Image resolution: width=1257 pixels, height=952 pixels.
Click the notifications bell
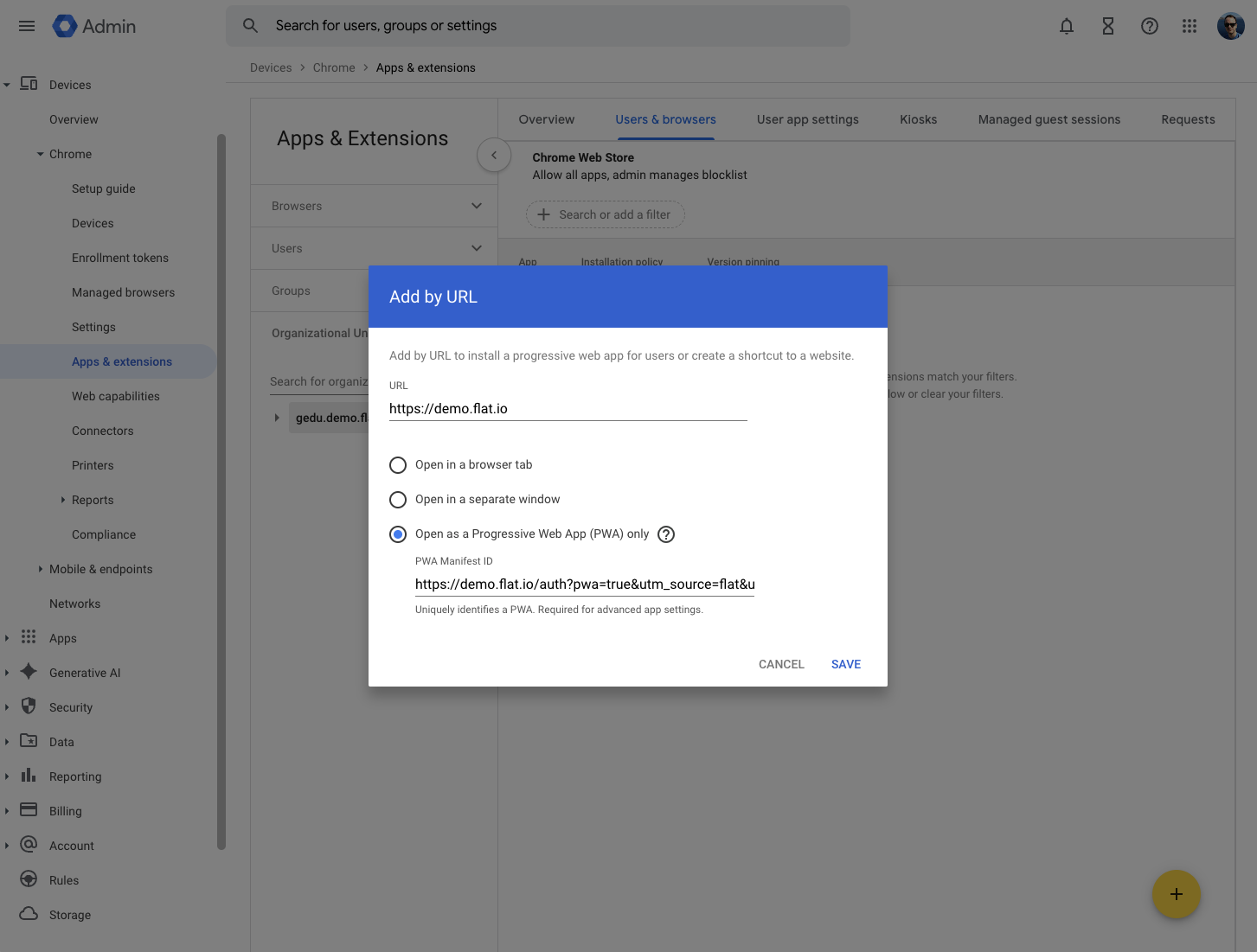(1067, 26)
